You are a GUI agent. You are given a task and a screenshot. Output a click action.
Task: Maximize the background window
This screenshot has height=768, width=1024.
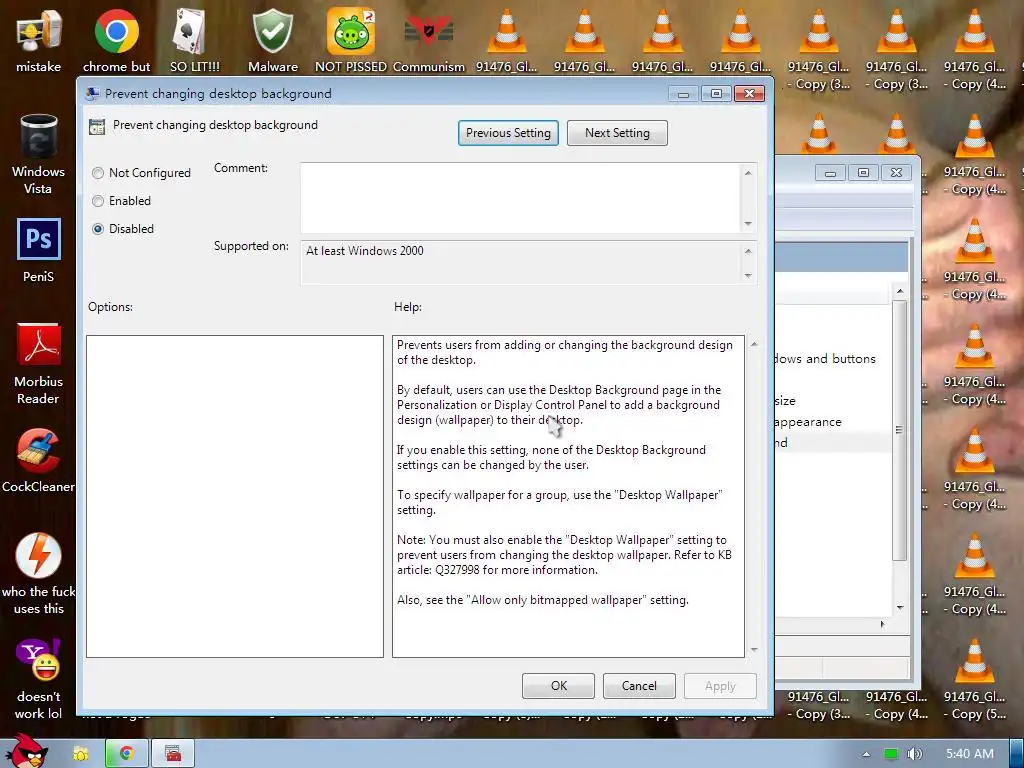point(863,173)
